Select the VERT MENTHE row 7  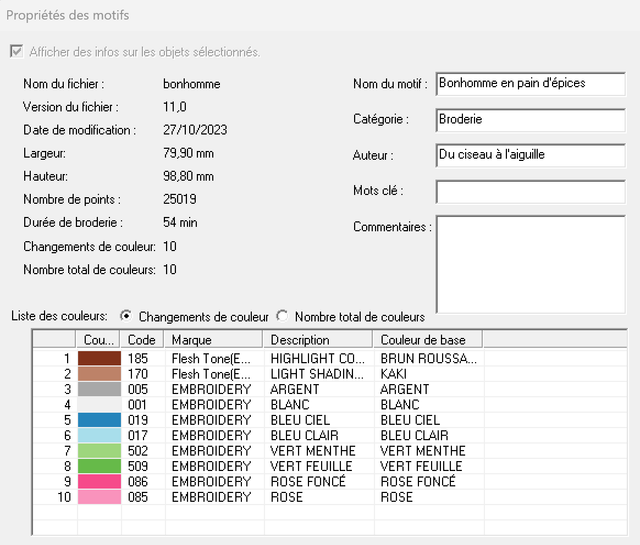[x=308, y=451]
